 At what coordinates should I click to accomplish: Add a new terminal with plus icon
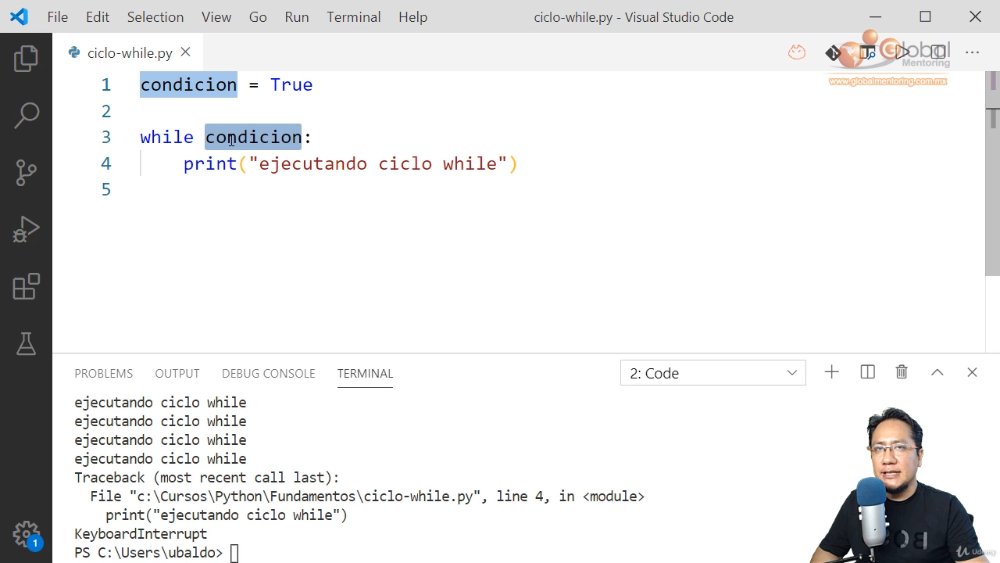pyautogui.click(x=832, y=372)
